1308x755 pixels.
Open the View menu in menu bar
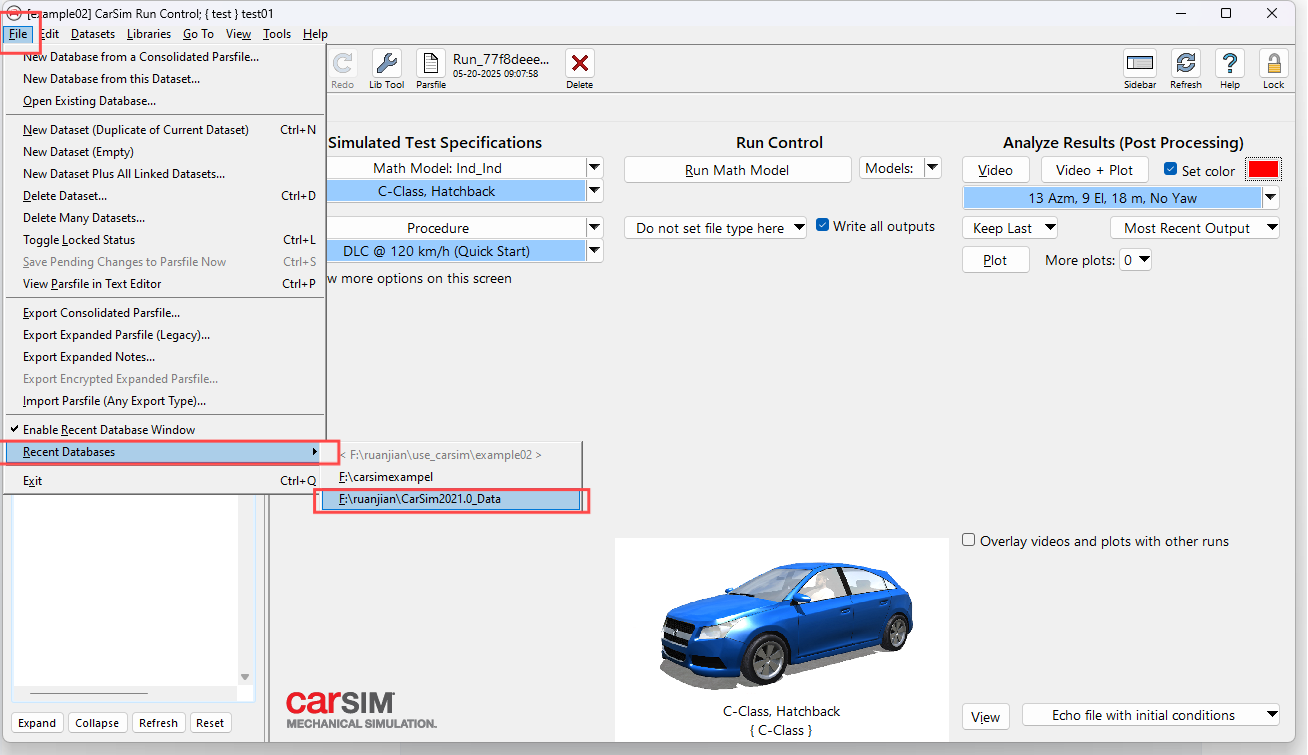(x=238, y=34)
